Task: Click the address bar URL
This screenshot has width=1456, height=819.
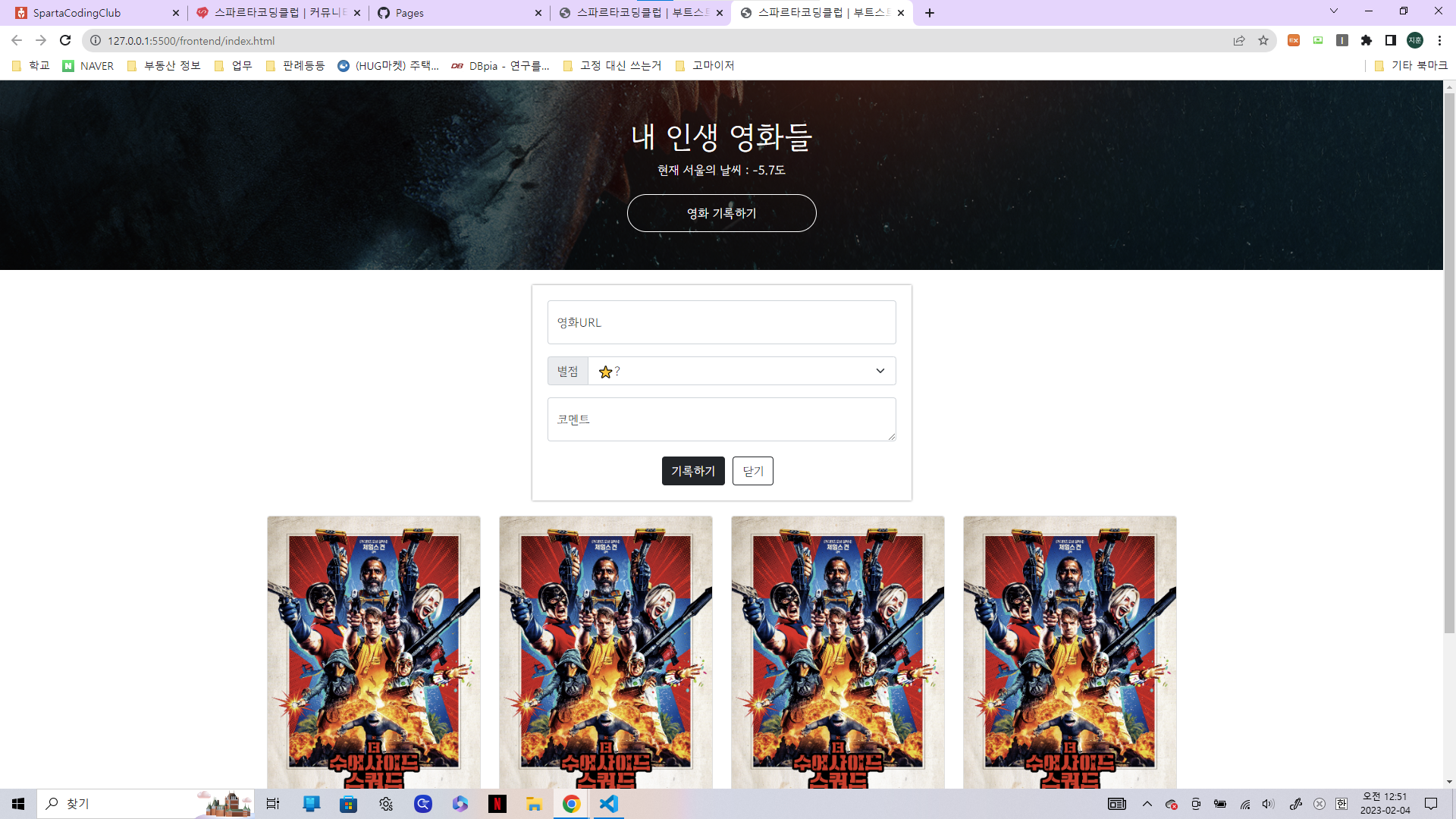Action: coord(191,41)
